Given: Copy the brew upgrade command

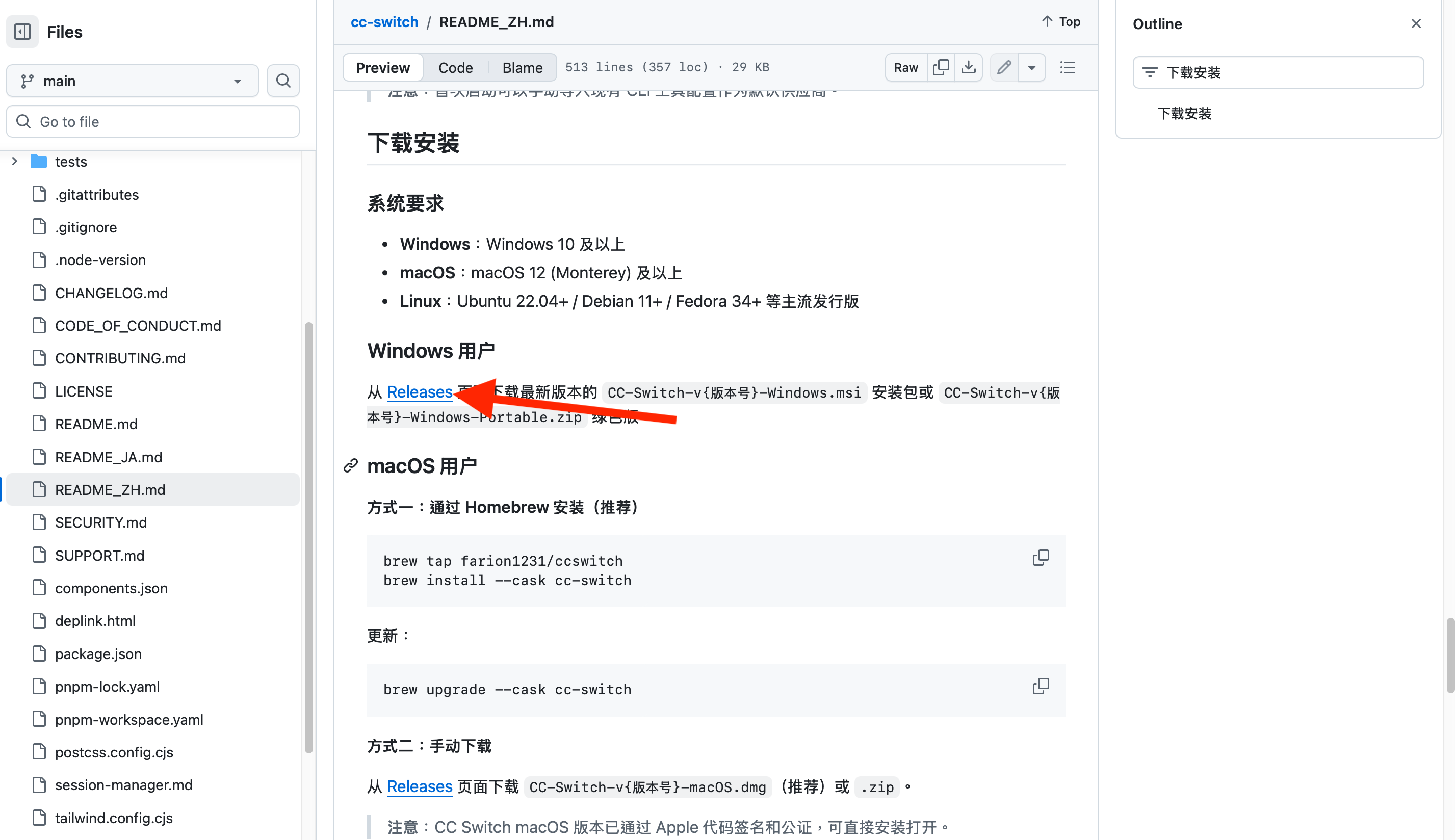Looking at the screenshot, I should (x=1041, y=686).
